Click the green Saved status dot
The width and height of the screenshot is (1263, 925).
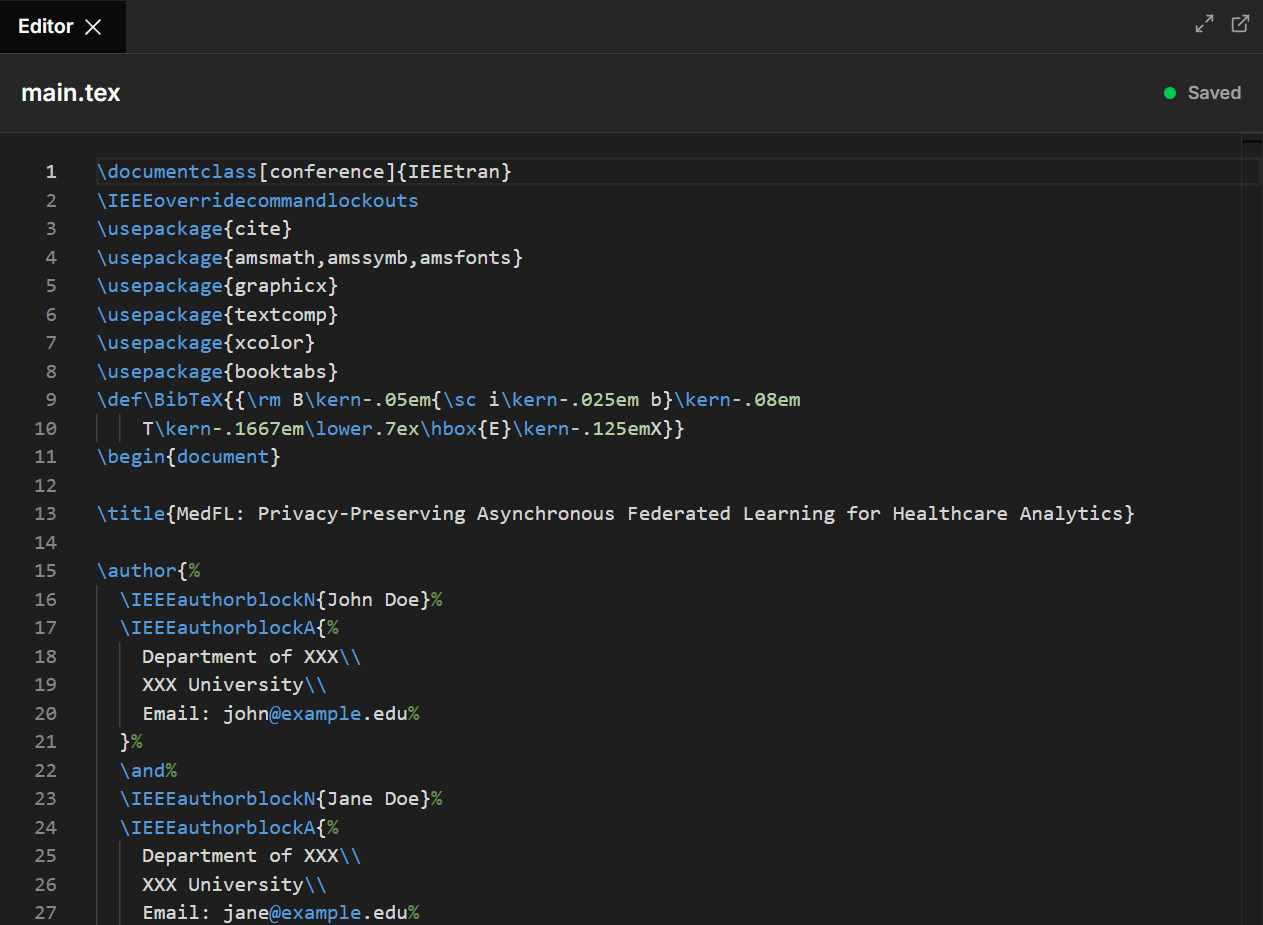(x=1169, y=93)
